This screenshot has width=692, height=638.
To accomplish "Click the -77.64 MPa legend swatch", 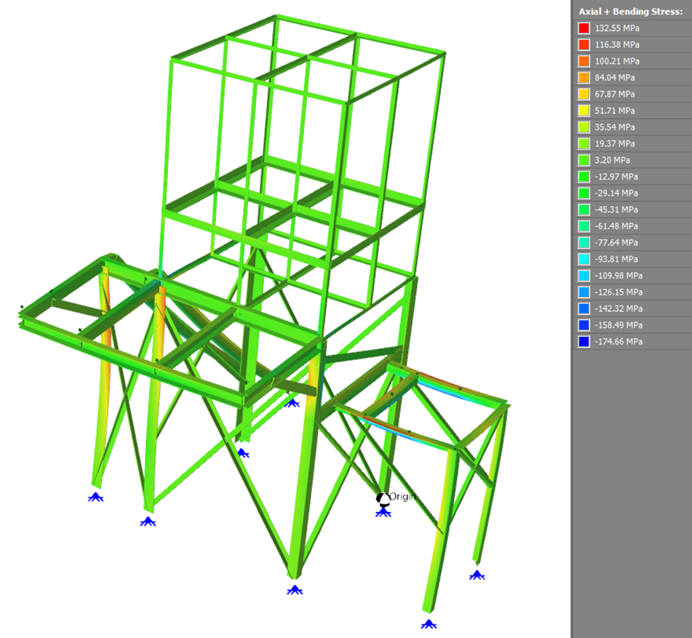I will (x=584, y=243).
